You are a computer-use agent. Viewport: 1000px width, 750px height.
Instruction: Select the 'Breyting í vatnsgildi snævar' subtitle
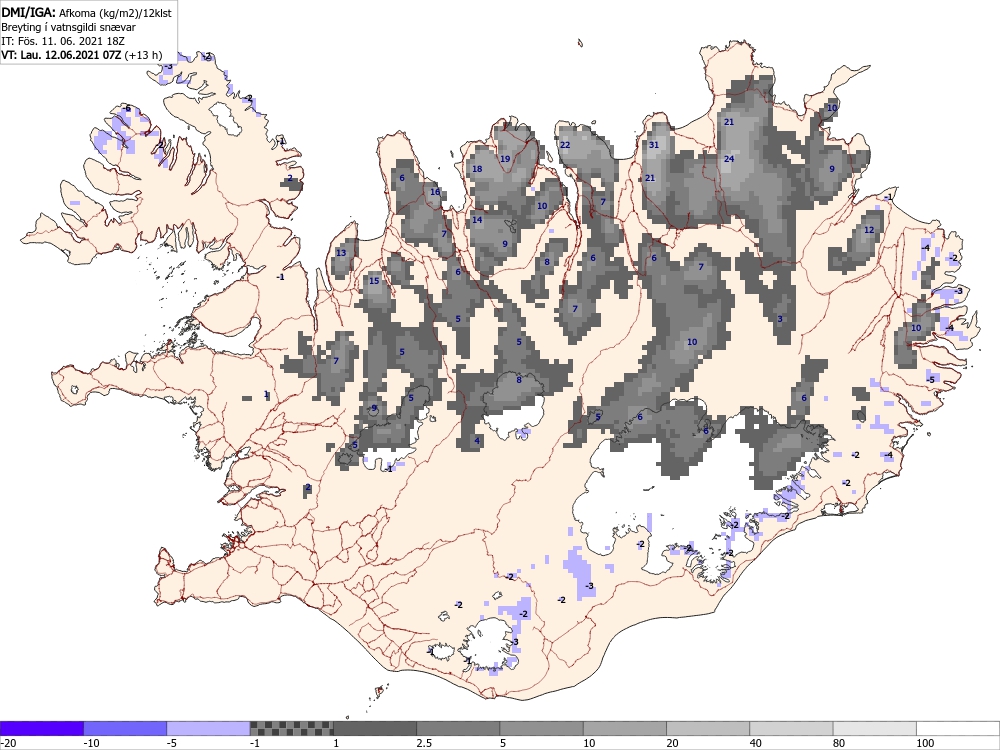click(x=68, y=27)
